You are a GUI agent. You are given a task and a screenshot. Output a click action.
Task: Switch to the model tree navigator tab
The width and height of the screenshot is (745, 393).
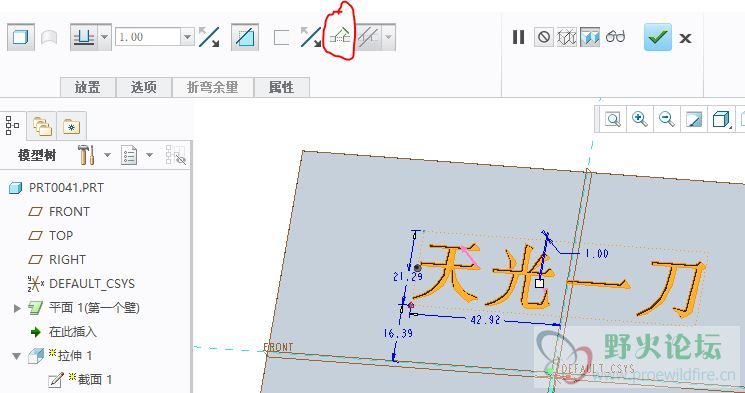point(12,126)
